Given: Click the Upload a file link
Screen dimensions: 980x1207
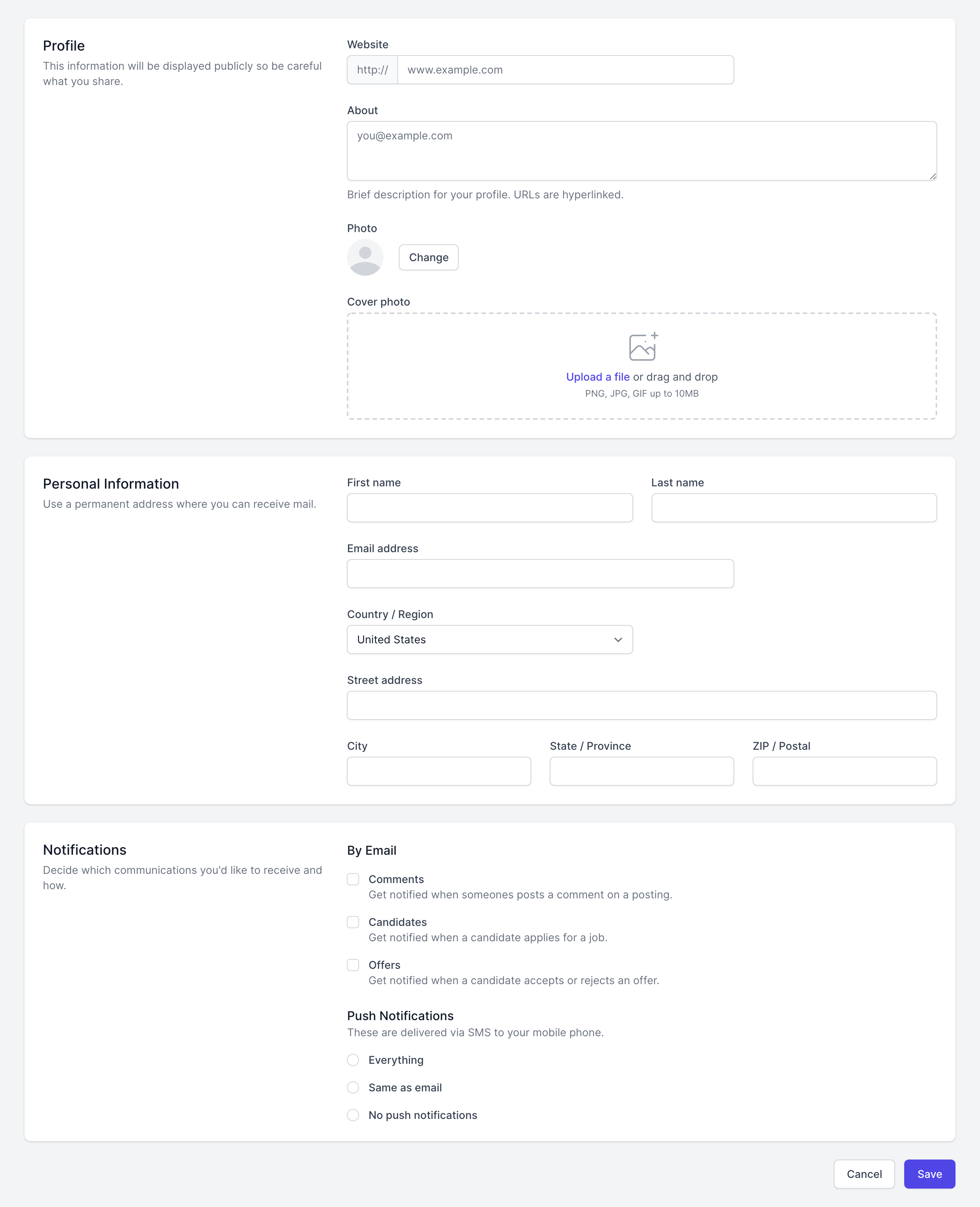Looking at the screenshot, I should (x=597, y=377).
